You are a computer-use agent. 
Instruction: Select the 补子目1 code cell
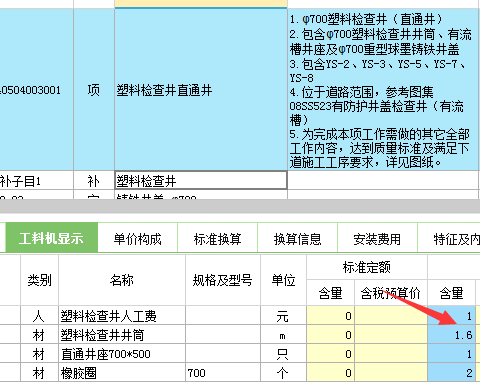point(36,181)
